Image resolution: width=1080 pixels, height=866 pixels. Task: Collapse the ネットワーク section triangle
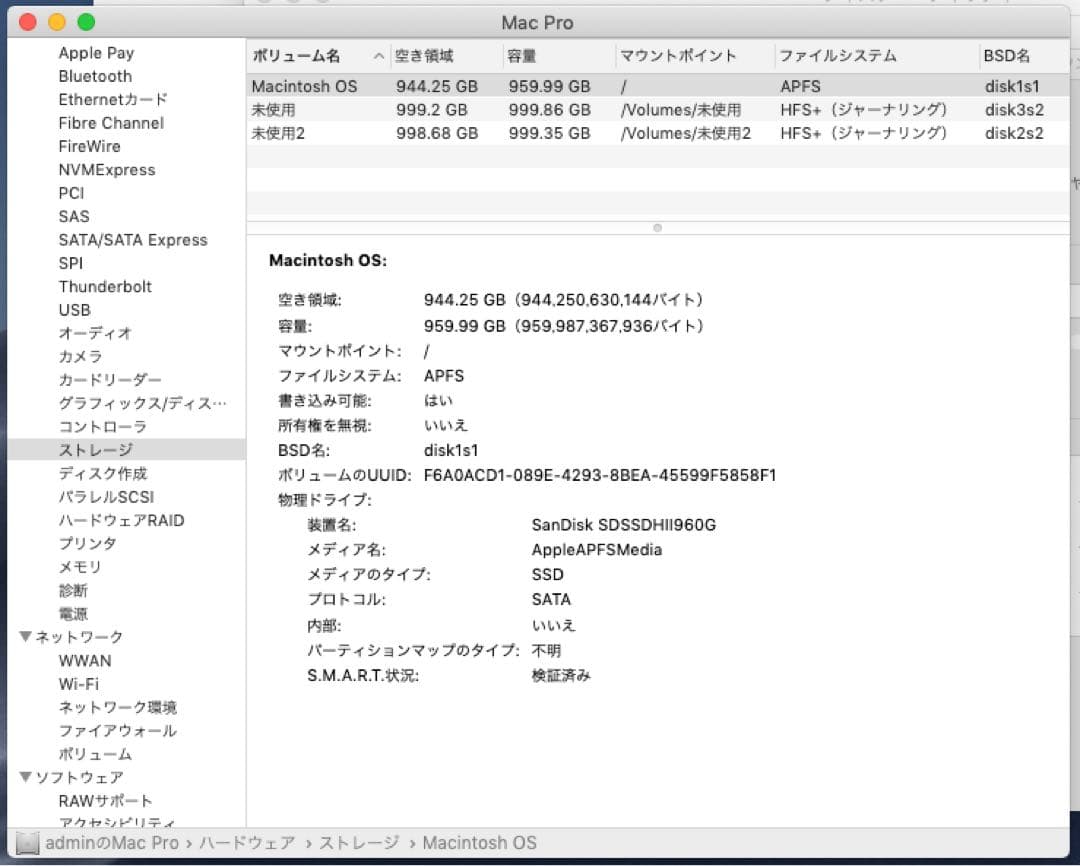25,636
